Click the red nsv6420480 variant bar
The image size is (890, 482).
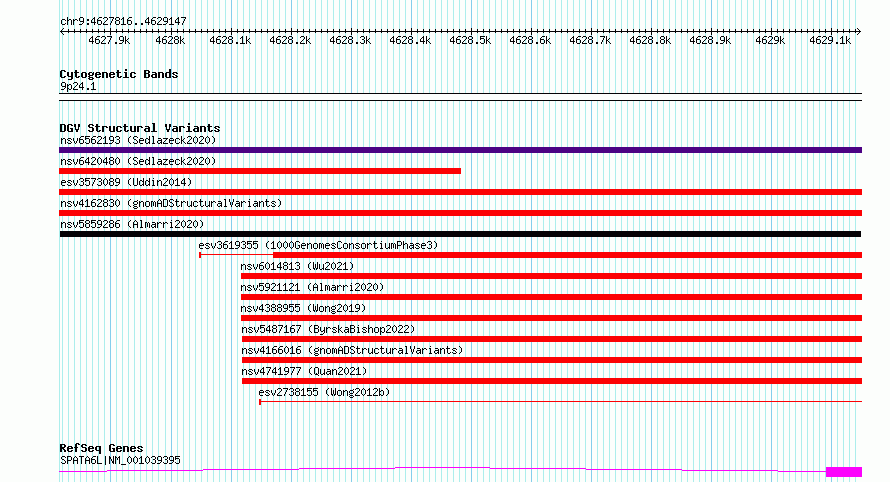coord(260,171)
